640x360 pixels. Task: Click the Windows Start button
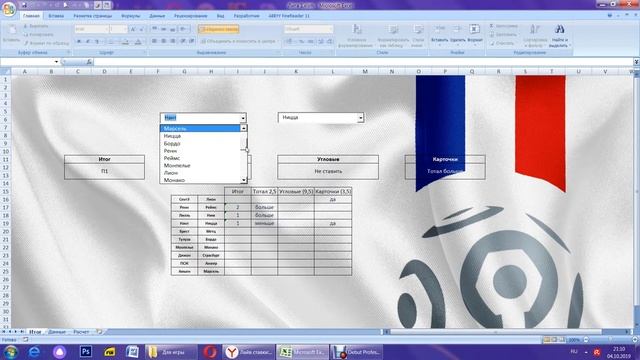pyautogui.click(x=10, y=351)
